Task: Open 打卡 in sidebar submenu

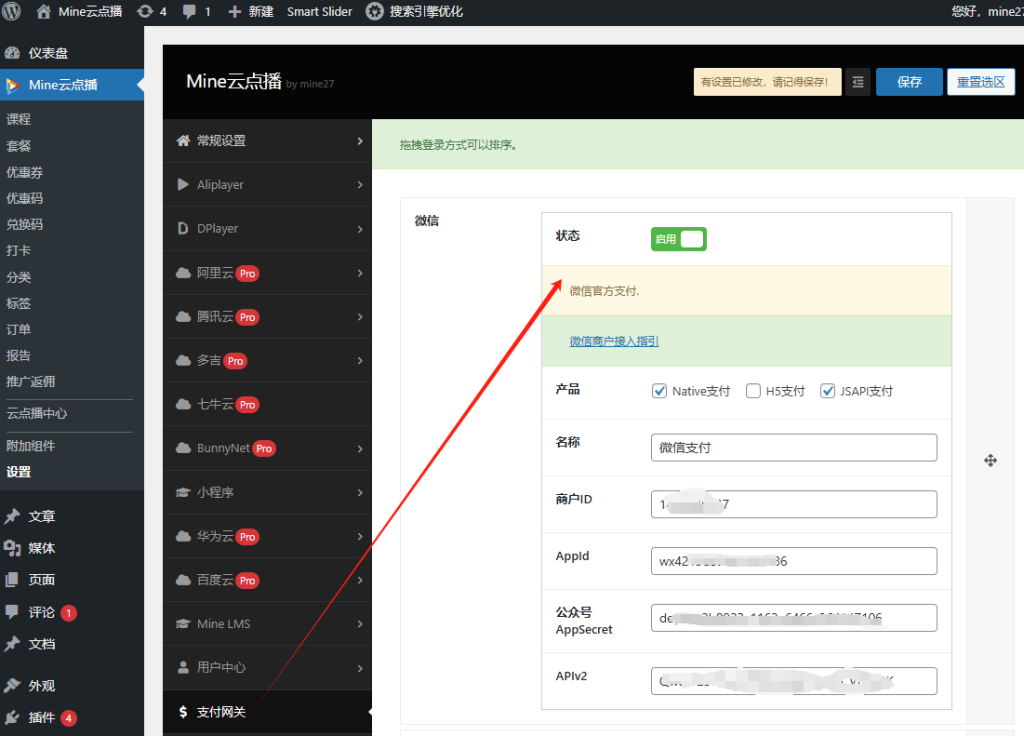Action: click(19, 250)
